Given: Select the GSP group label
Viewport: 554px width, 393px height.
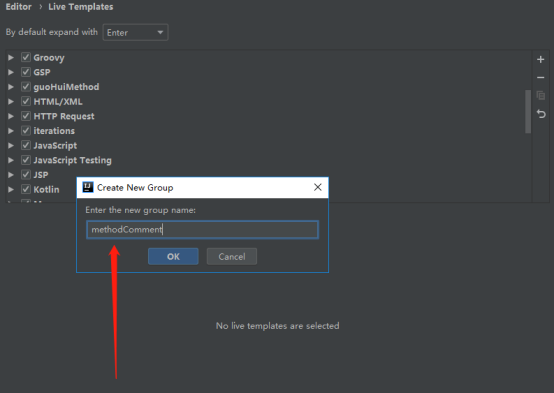Looking at the screenshot, I should pyautogui.click(x=42, y=72).
